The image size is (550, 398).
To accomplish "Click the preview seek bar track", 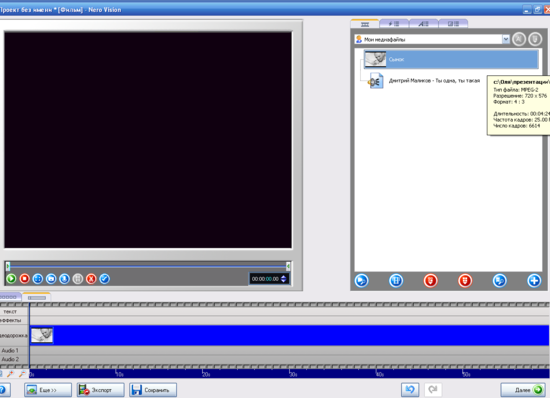I will [148, 267].
